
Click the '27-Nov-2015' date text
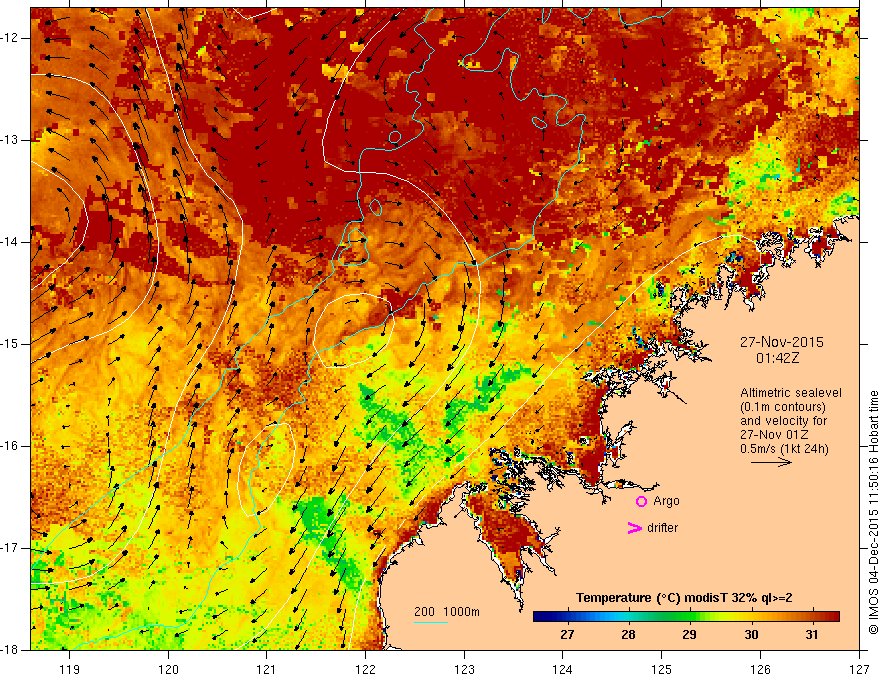coord(782,342)
